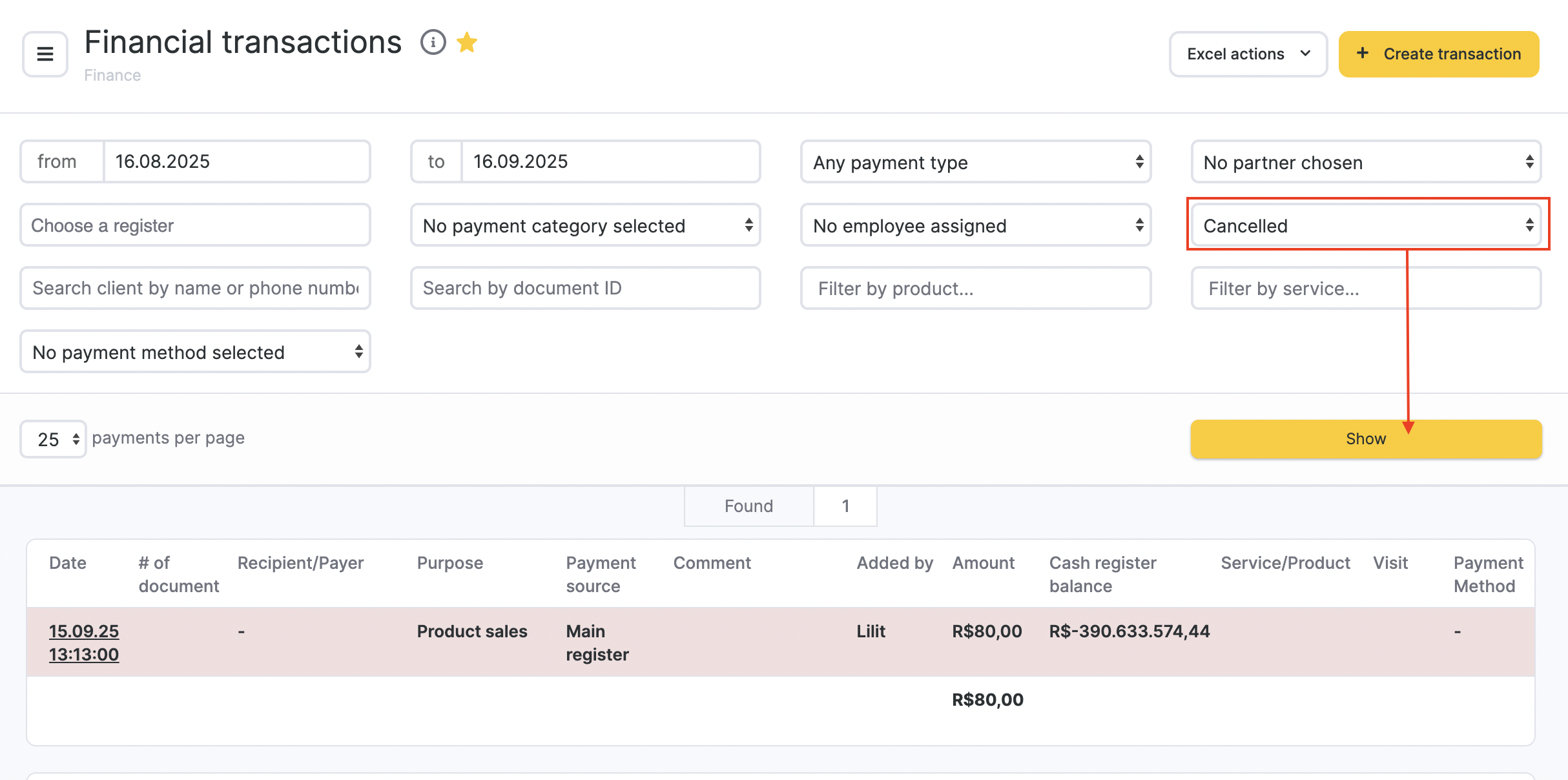Open the No partner chosen dropdown

(x=1366, y=162)
